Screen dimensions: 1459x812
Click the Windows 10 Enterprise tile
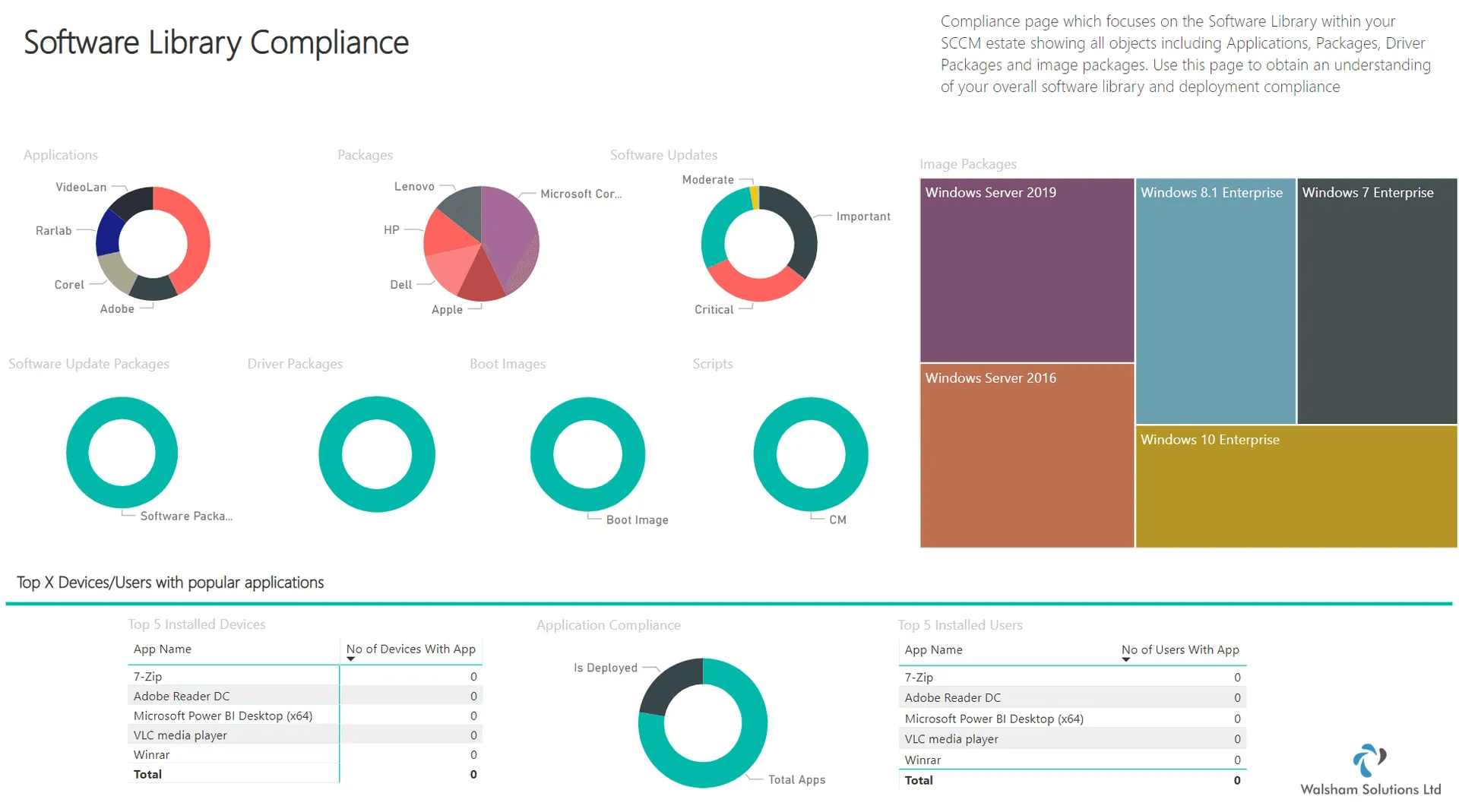pyautogui.click(x=1296, y=486)
